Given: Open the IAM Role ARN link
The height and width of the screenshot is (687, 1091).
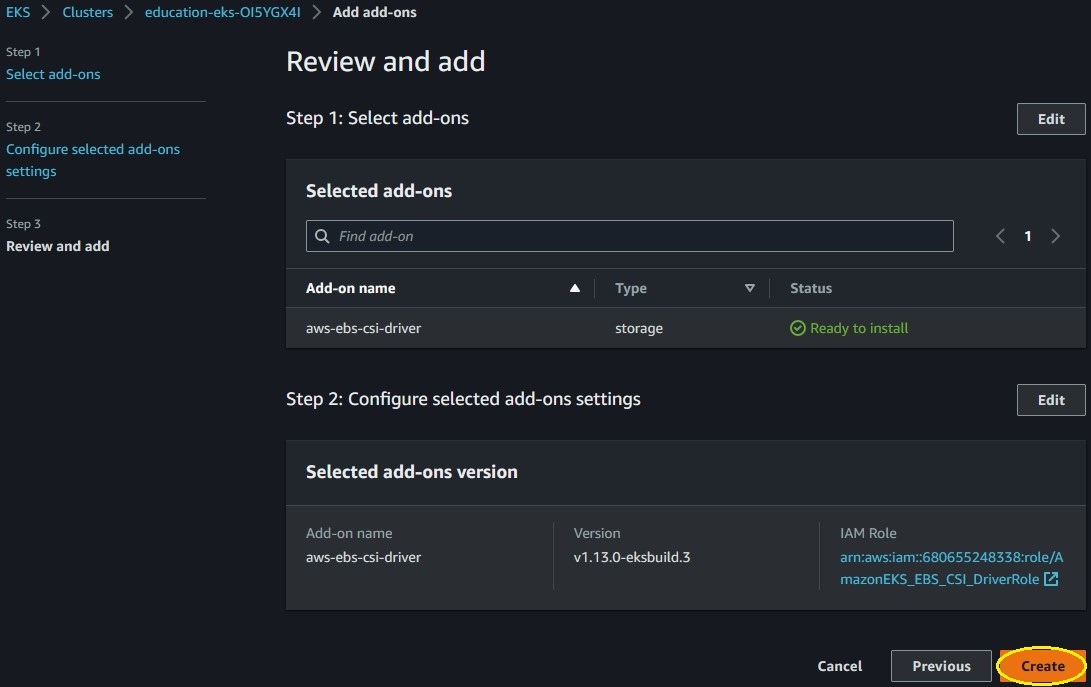Looking at the screenshot, I should click(951, 568).
